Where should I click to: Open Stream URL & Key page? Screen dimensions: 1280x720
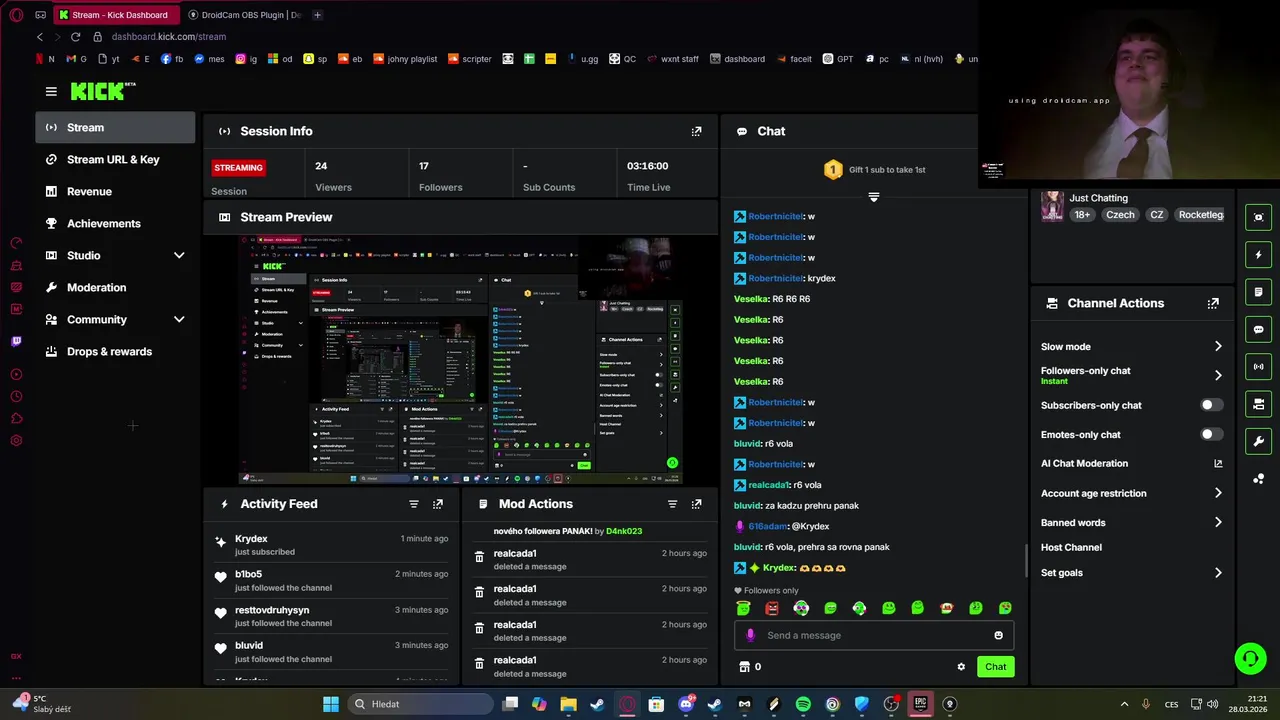pos(115,160)
